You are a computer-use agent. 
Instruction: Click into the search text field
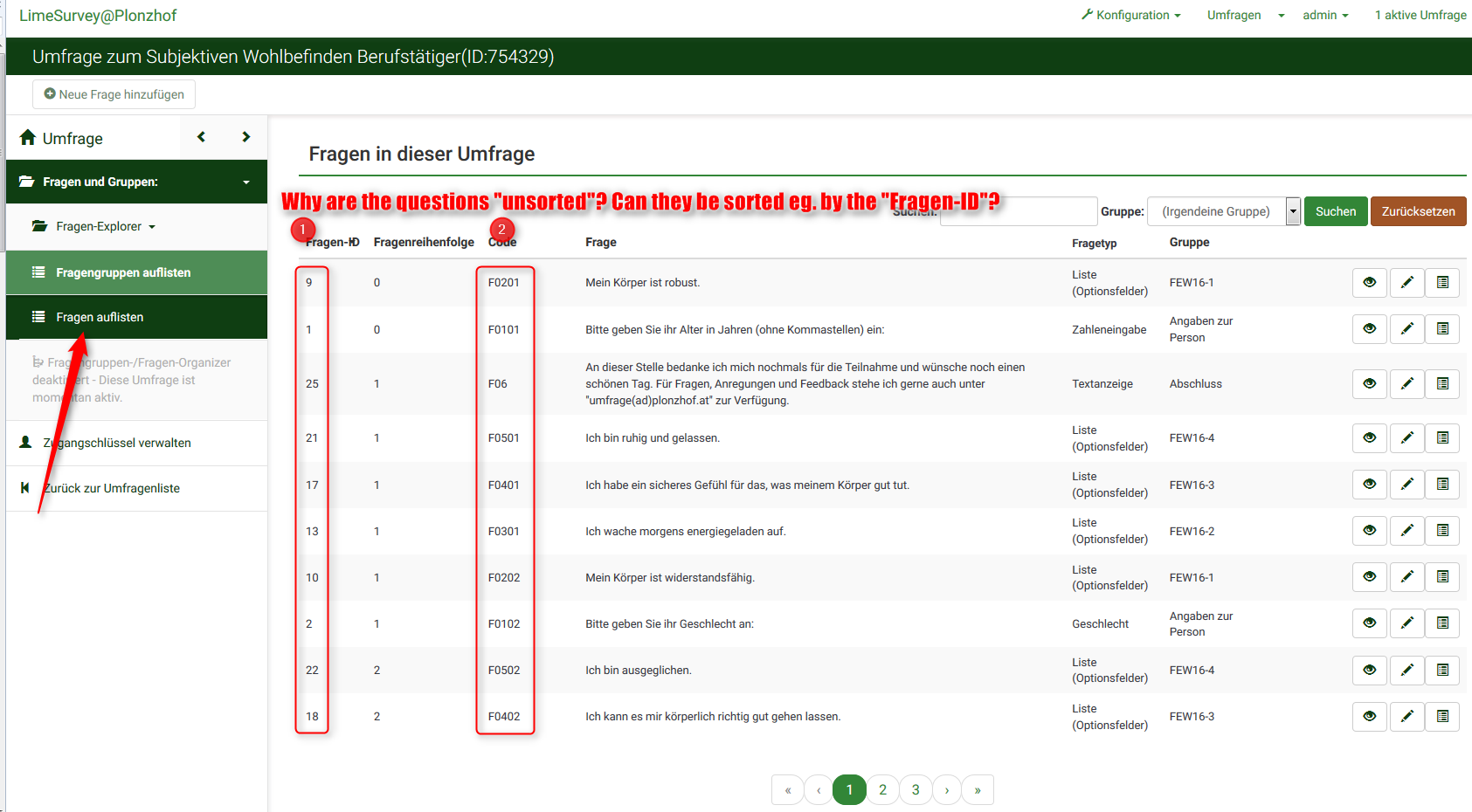point(1018,211)
